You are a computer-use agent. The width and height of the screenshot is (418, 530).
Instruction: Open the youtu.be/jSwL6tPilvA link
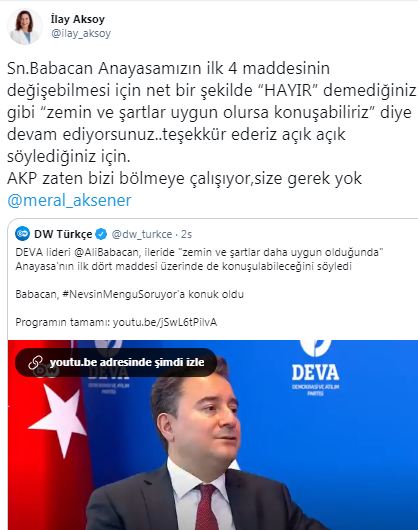[x=165, y=322]
